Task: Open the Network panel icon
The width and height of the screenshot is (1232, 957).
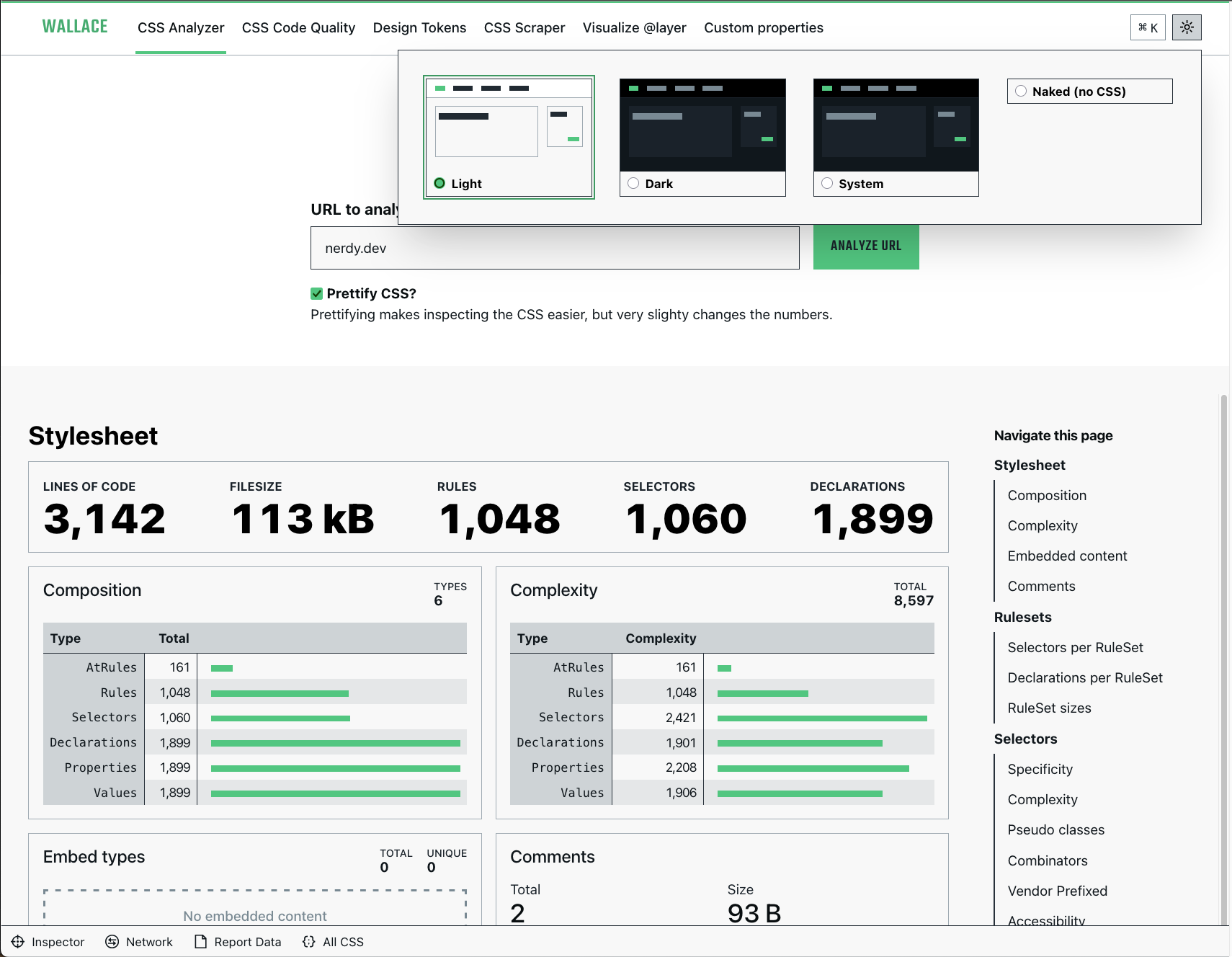Action: click(x=112, y=942)
